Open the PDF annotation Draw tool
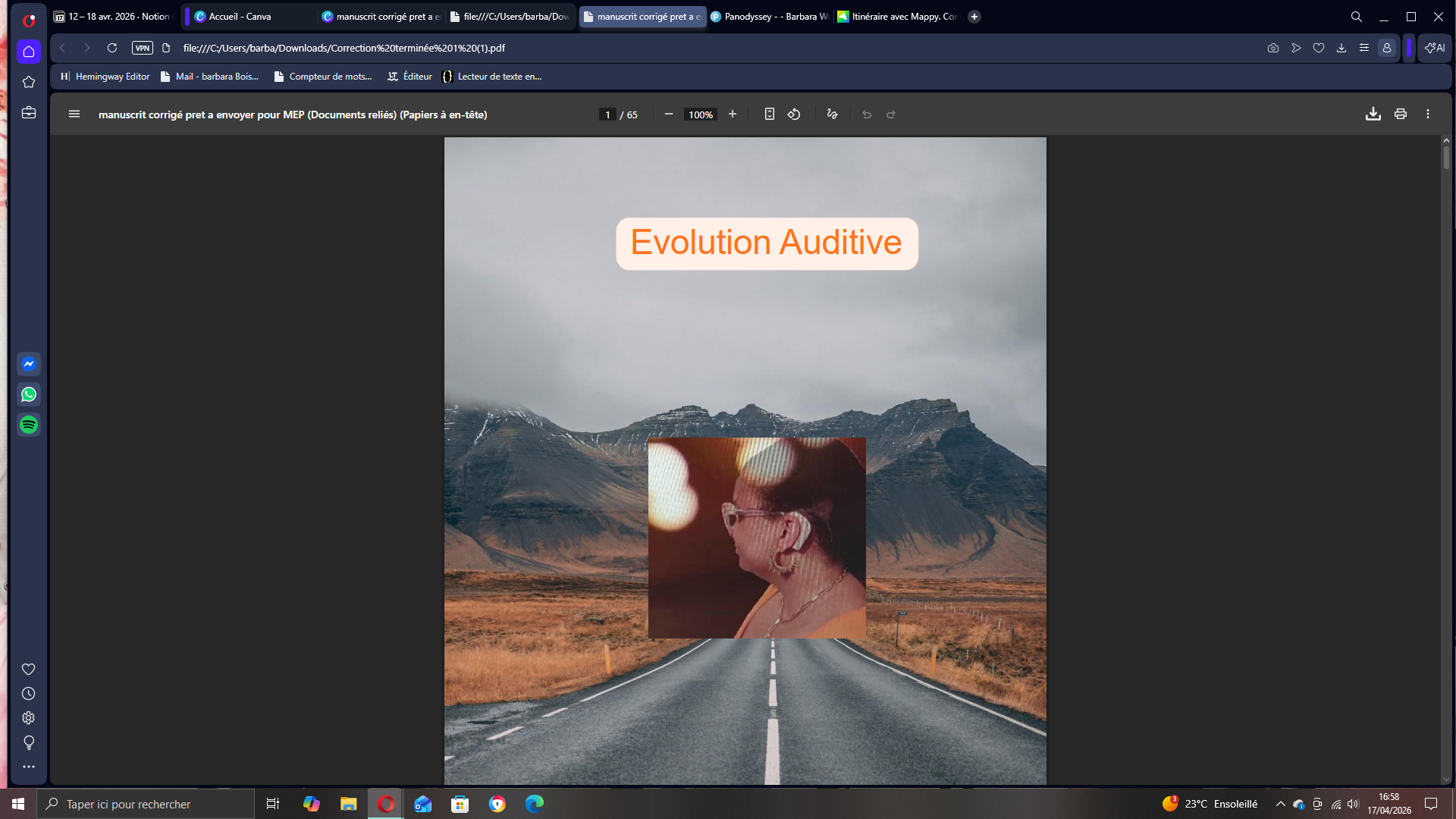 coord(831,114)
